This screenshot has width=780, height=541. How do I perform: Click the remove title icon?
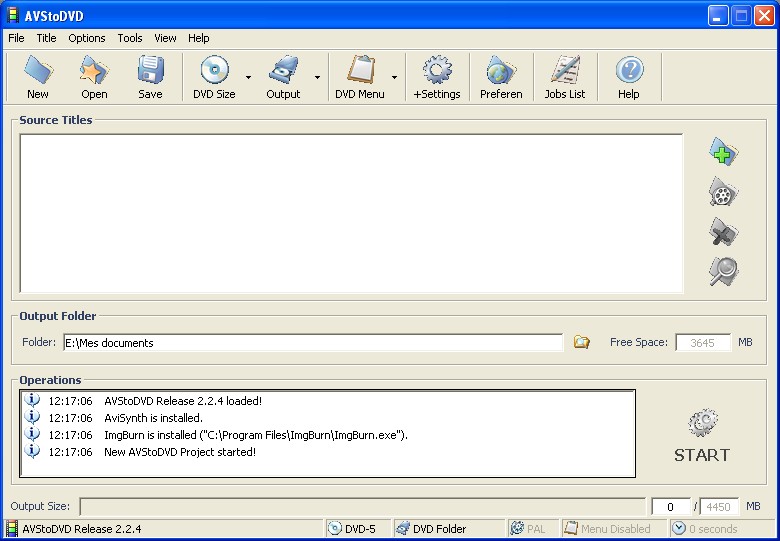coord(723,232)
